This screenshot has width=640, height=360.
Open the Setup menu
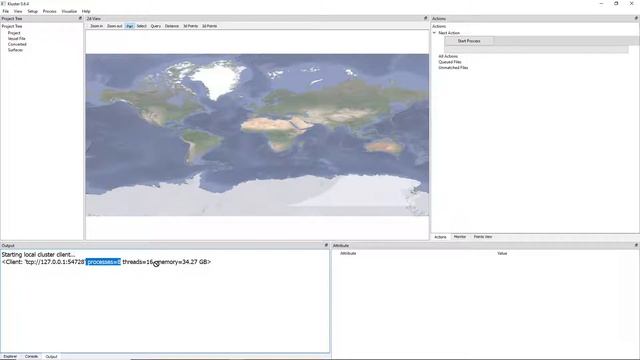click(33, 11)
